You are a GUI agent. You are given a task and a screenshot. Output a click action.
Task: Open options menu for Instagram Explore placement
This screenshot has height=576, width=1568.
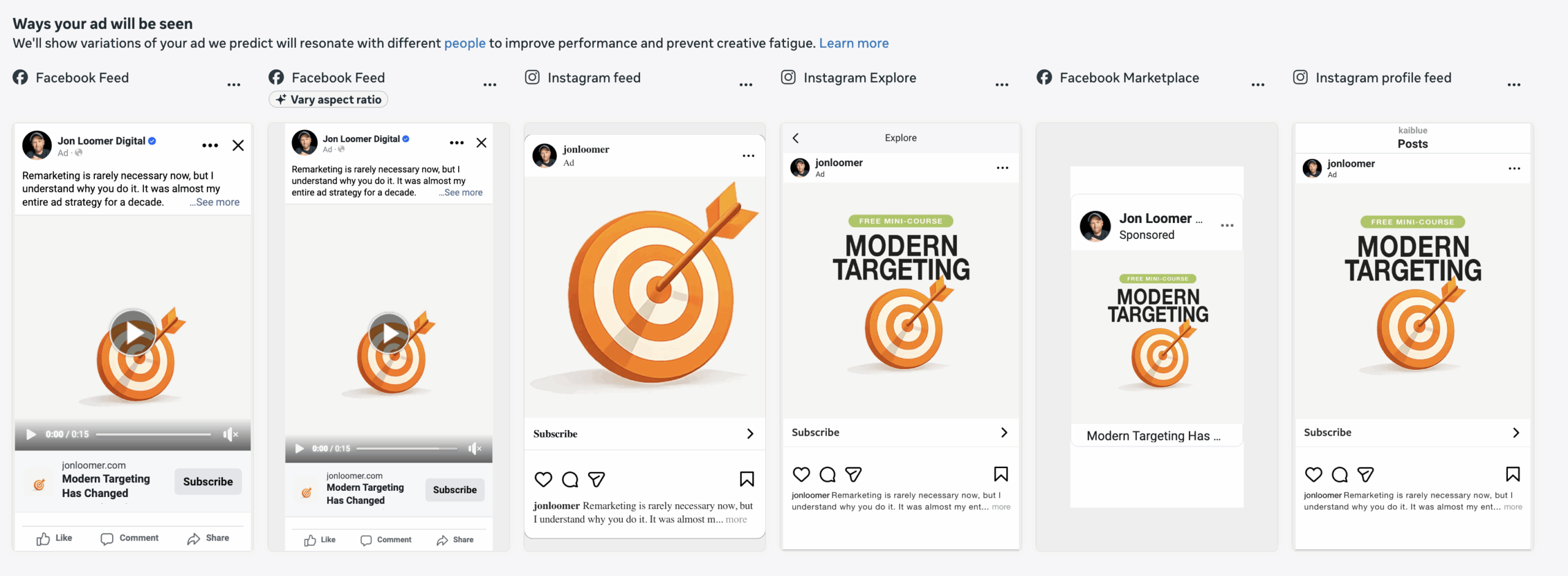click(1002, 85)
